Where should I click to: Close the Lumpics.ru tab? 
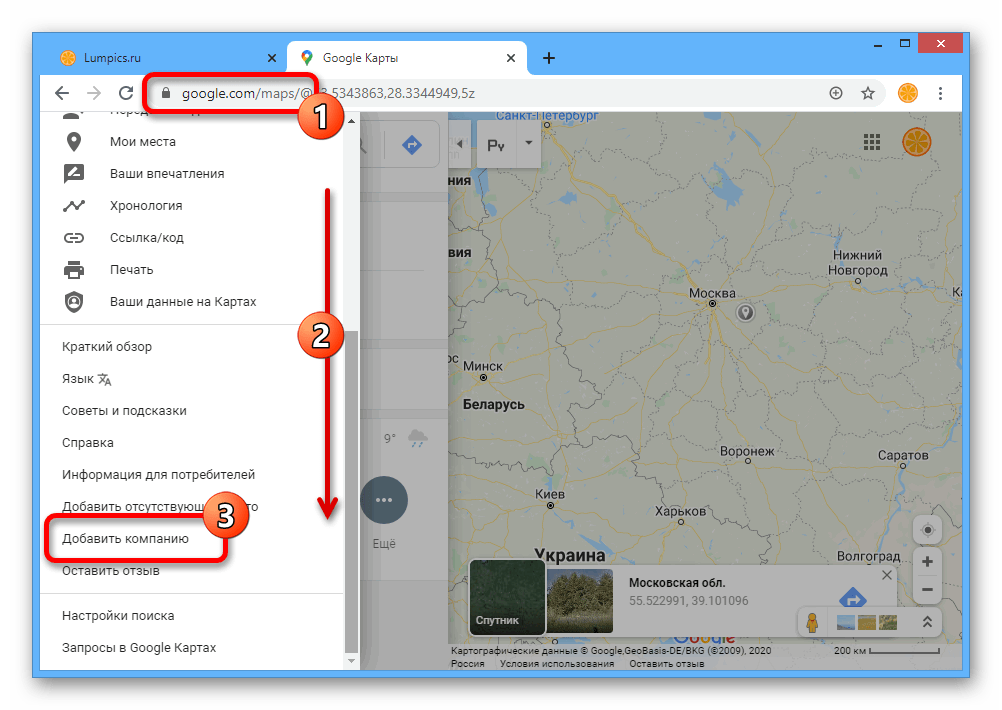click(x=272, y=58)
